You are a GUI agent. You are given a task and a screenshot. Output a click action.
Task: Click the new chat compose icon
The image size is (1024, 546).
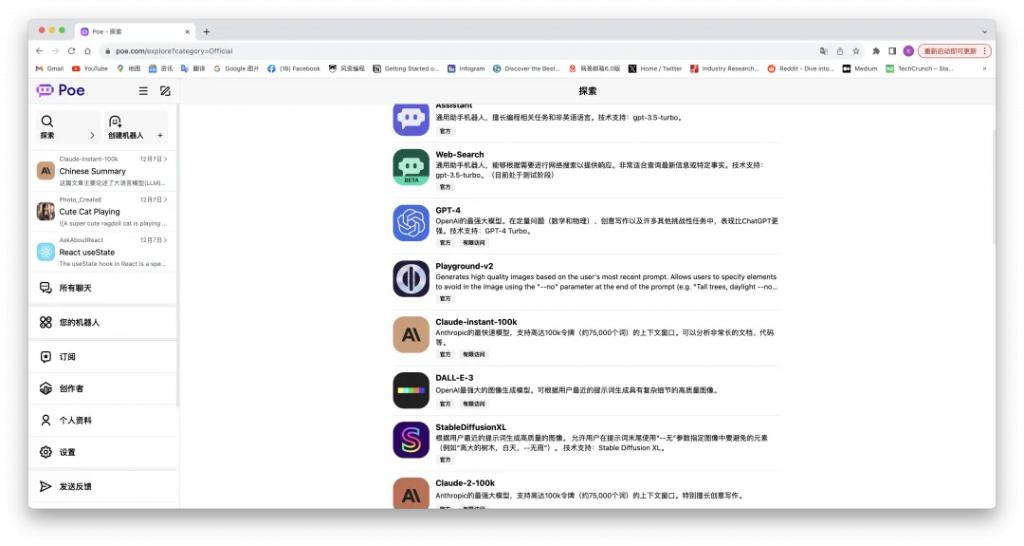pos(165,91)
